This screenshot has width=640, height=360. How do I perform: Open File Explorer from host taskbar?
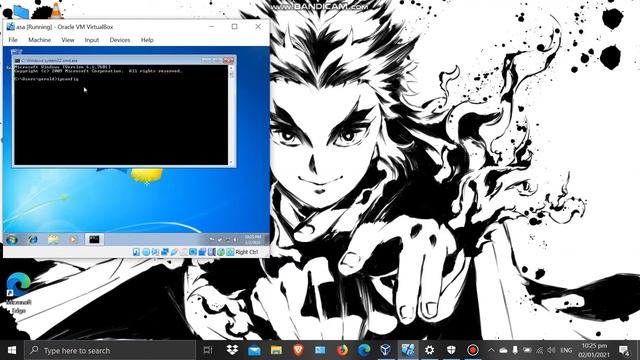[x=276, y=350]
